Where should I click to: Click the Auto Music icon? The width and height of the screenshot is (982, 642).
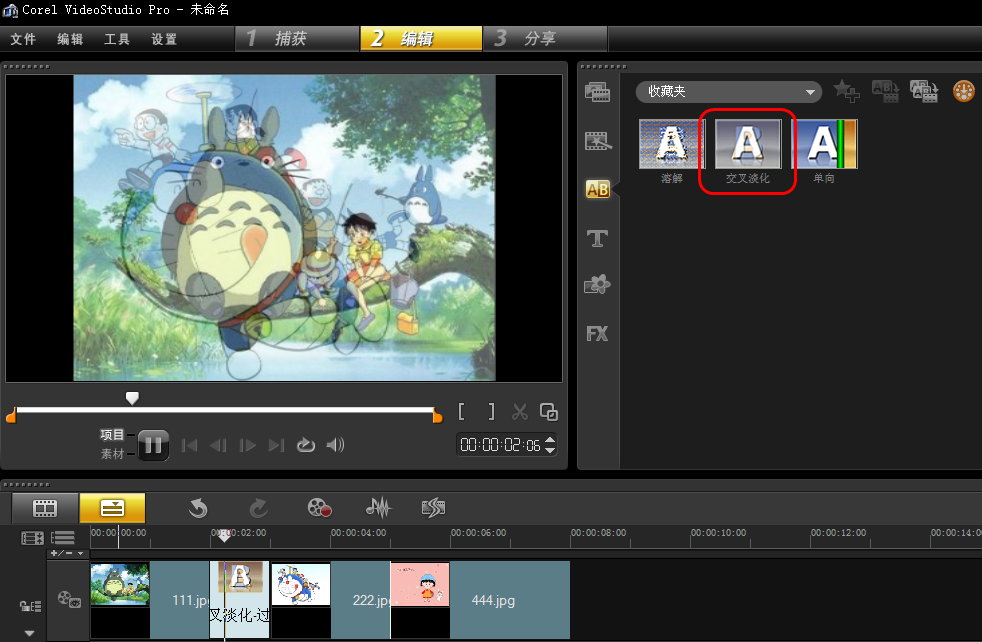tap(433, 508)
